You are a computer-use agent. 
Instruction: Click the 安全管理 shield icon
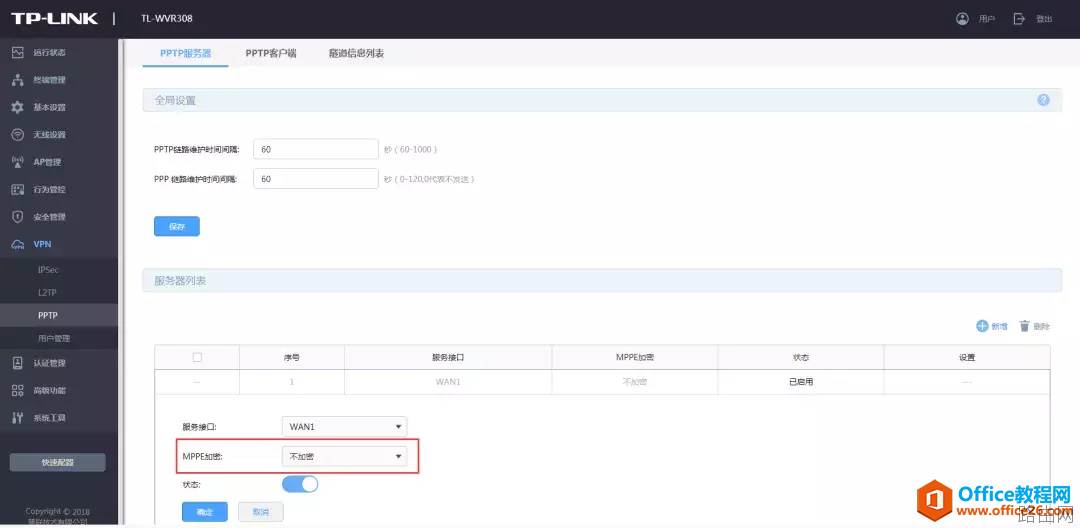pyautogui.click(x=19, y=217)
